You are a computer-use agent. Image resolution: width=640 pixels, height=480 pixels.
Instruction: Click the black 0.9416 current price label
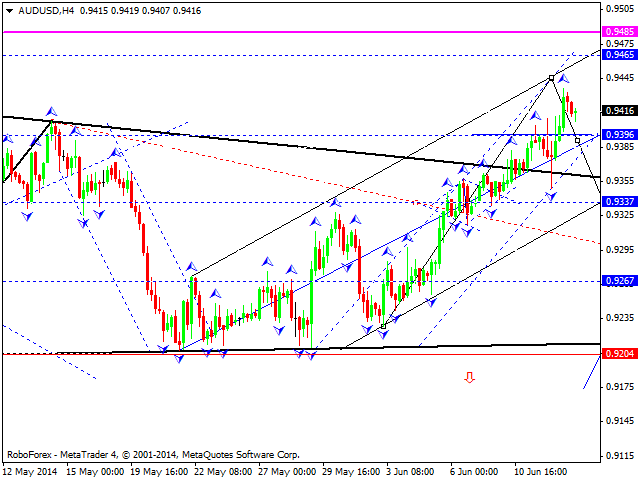coord(620,111)
